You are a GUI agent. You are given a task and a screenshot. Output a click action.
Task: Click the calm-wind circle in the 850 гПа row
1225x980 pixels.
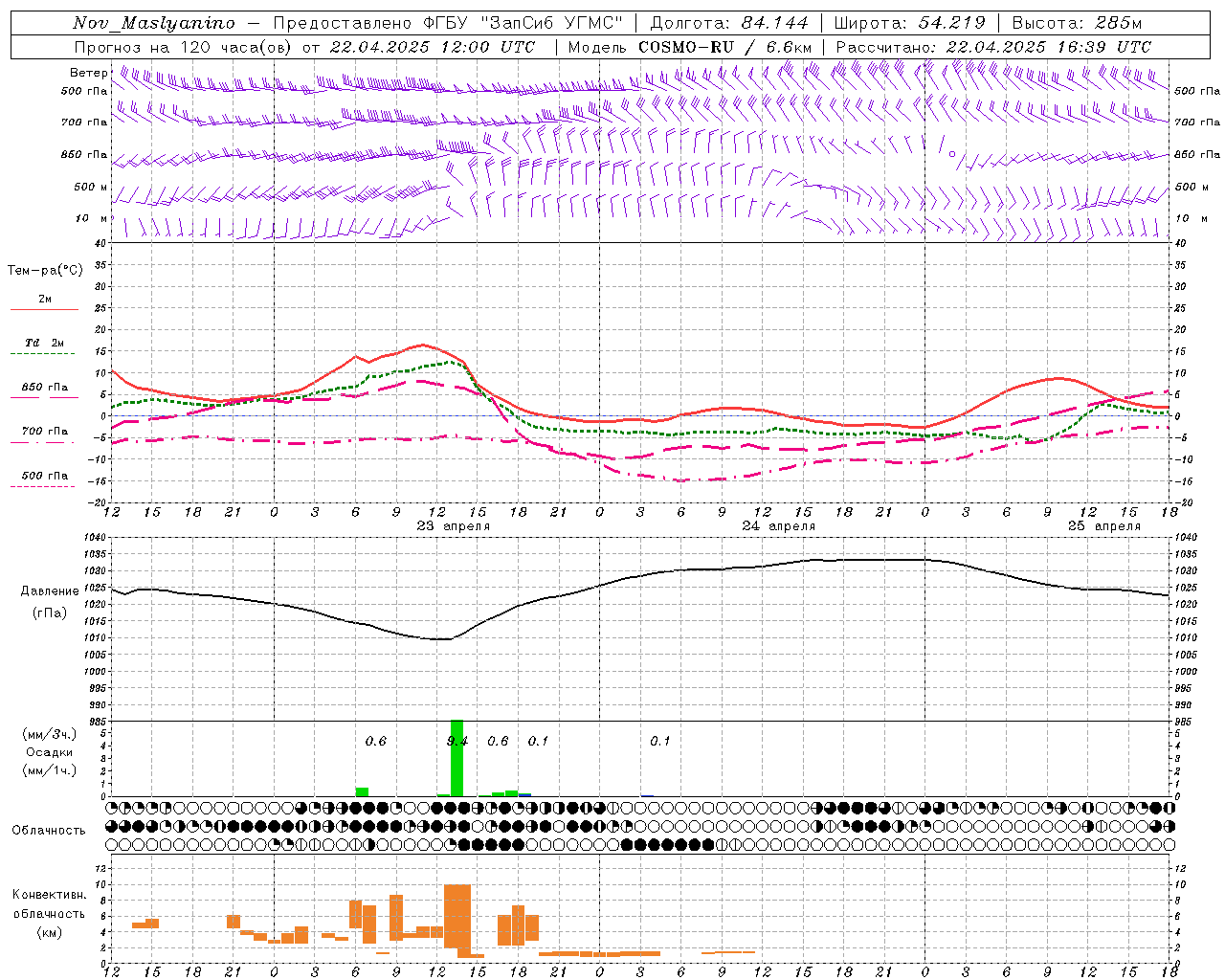951,153
